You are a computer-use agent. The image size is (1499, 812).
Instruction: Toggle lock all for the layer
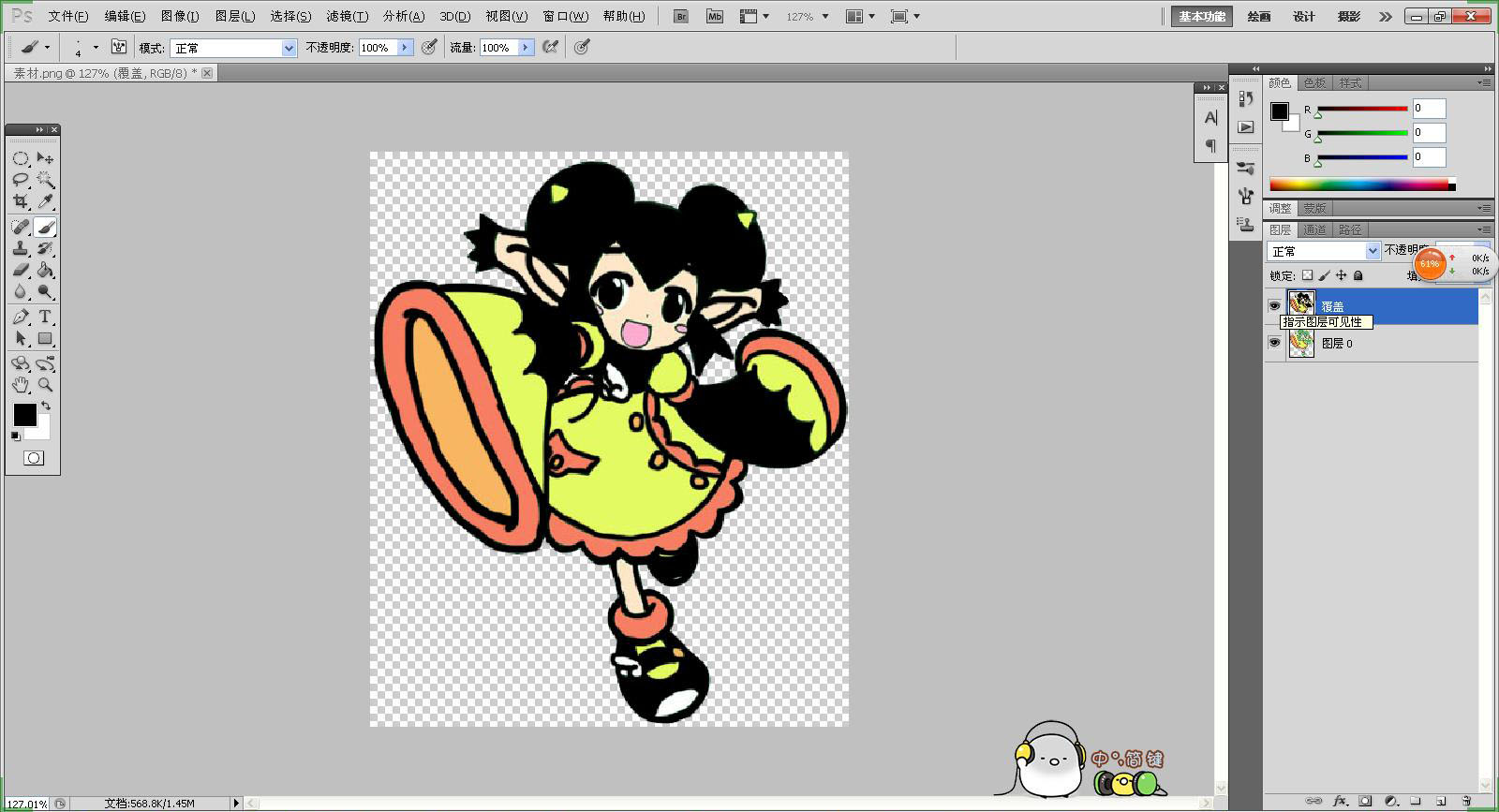click(x=1358, y=275)
